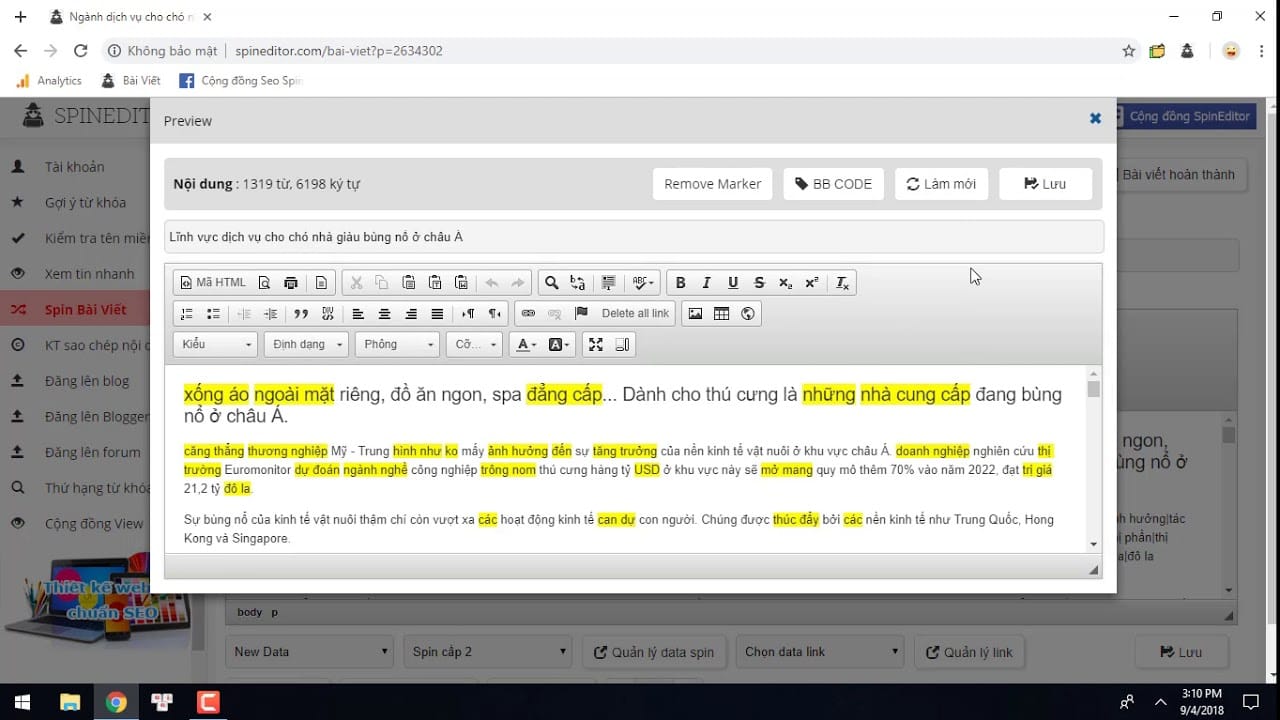The image size is (1280, 720).
Task: Open the Cỡ font size dropdown
Action: pos(474,345)
